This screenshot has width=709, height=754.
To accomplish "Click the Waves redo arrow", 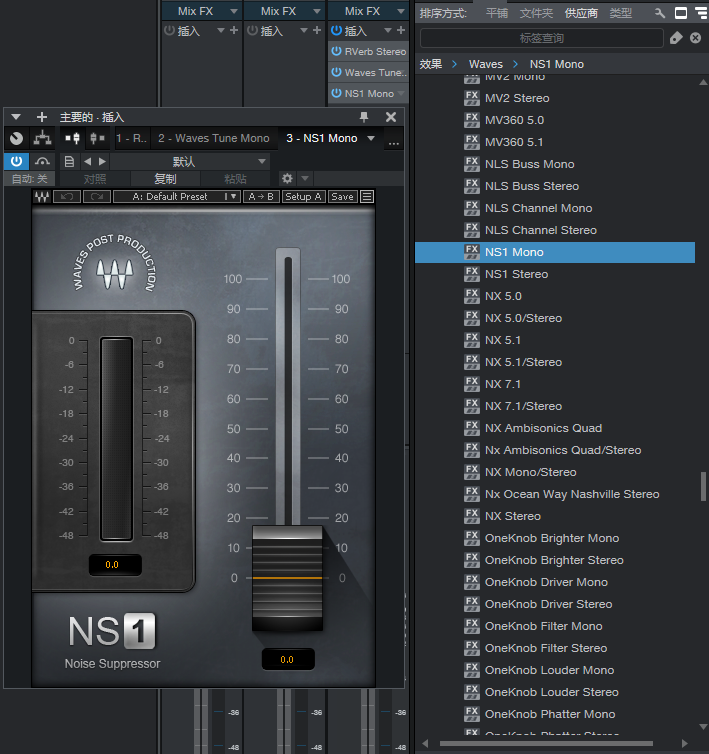I will coord(97,196).
